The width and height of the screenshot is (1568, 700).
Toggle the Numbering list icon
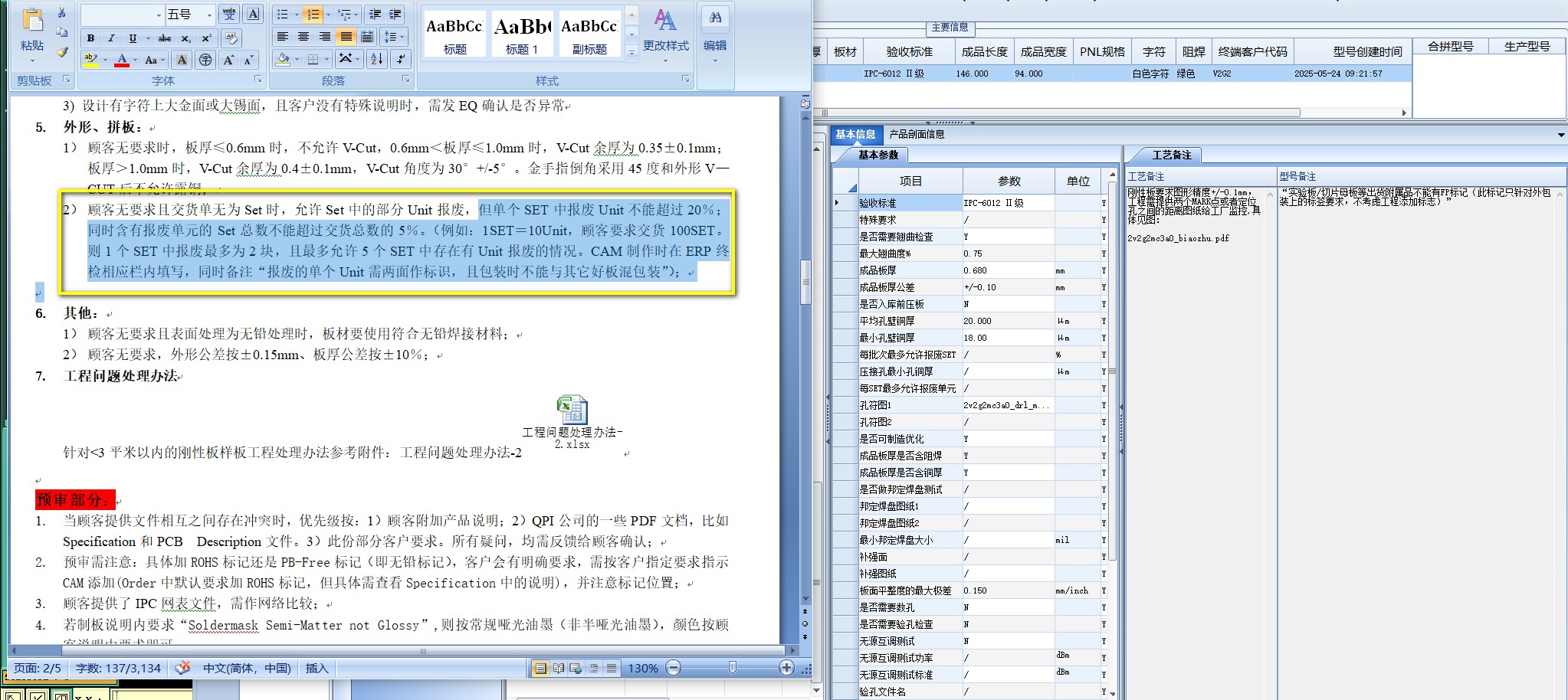click(x=313, y=15)
